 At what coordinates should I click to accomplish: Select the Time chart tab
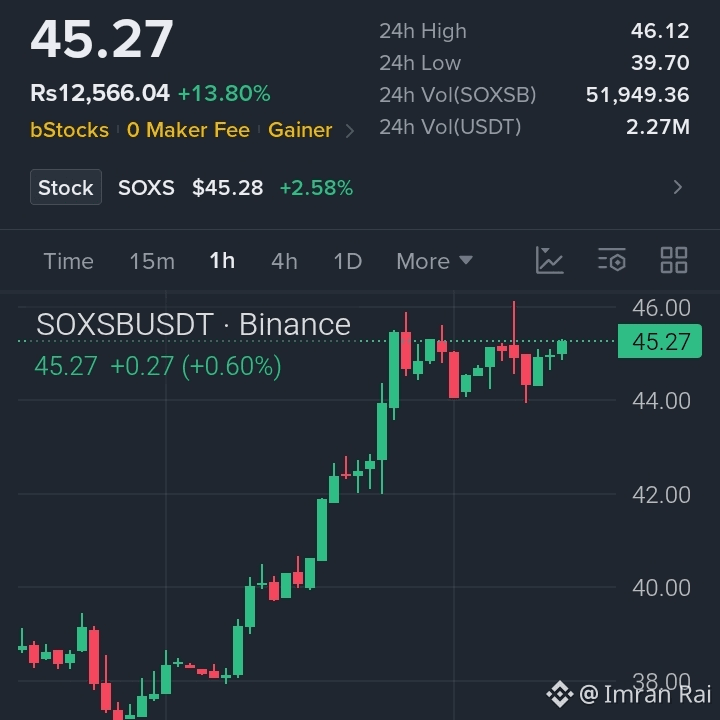click(68, 261)
